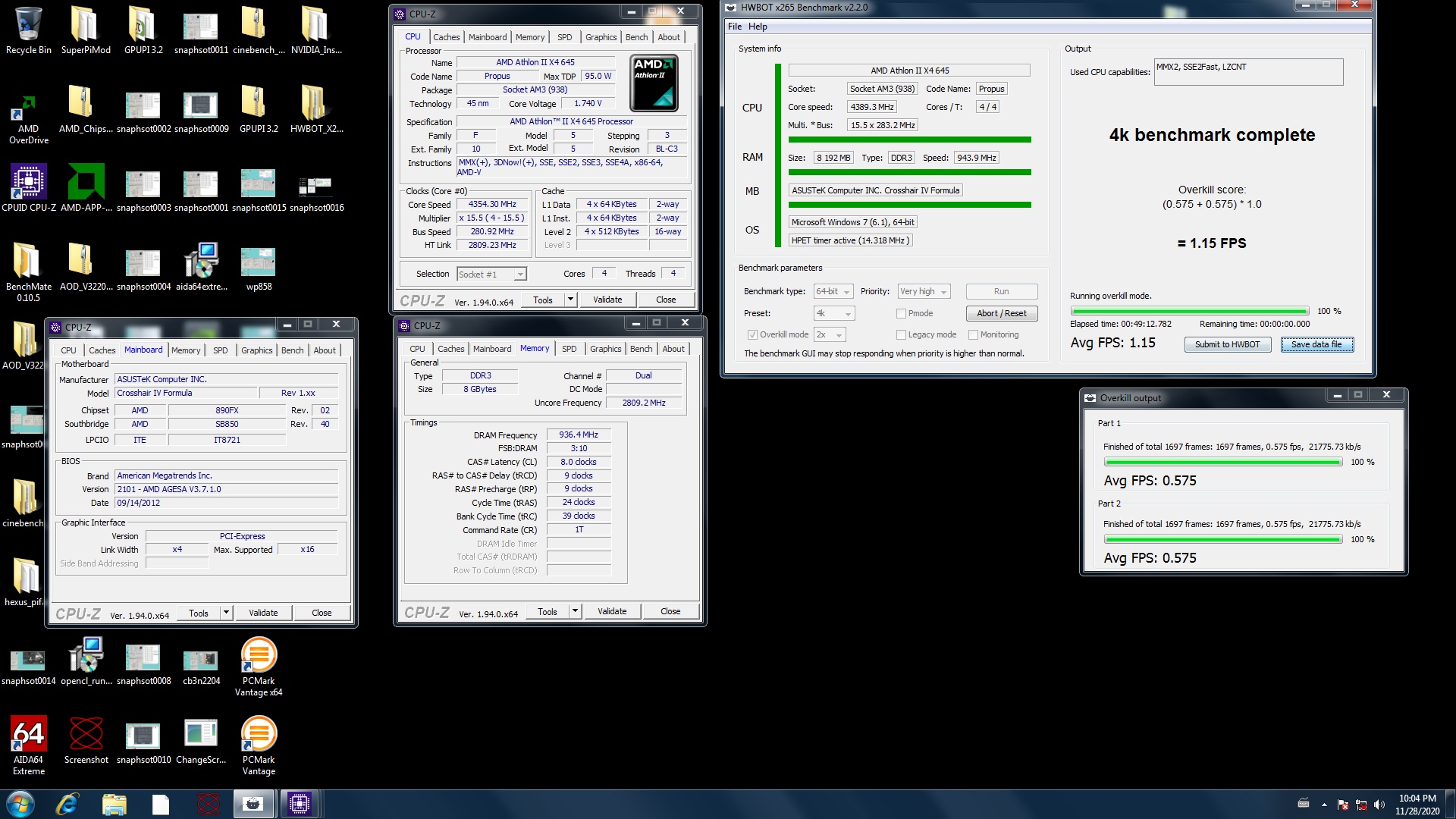Open BenchMate 0.10.5 folder
The height and width of the screenshot is (819, 1456).
coord(28,271)
